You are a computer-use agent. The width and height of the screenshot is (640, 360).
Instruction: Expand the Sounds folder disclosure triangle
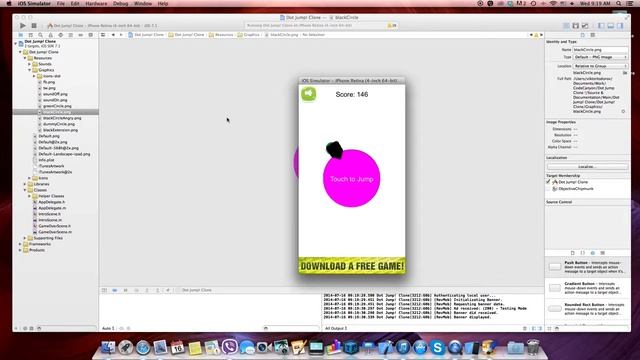pos(29,64)
